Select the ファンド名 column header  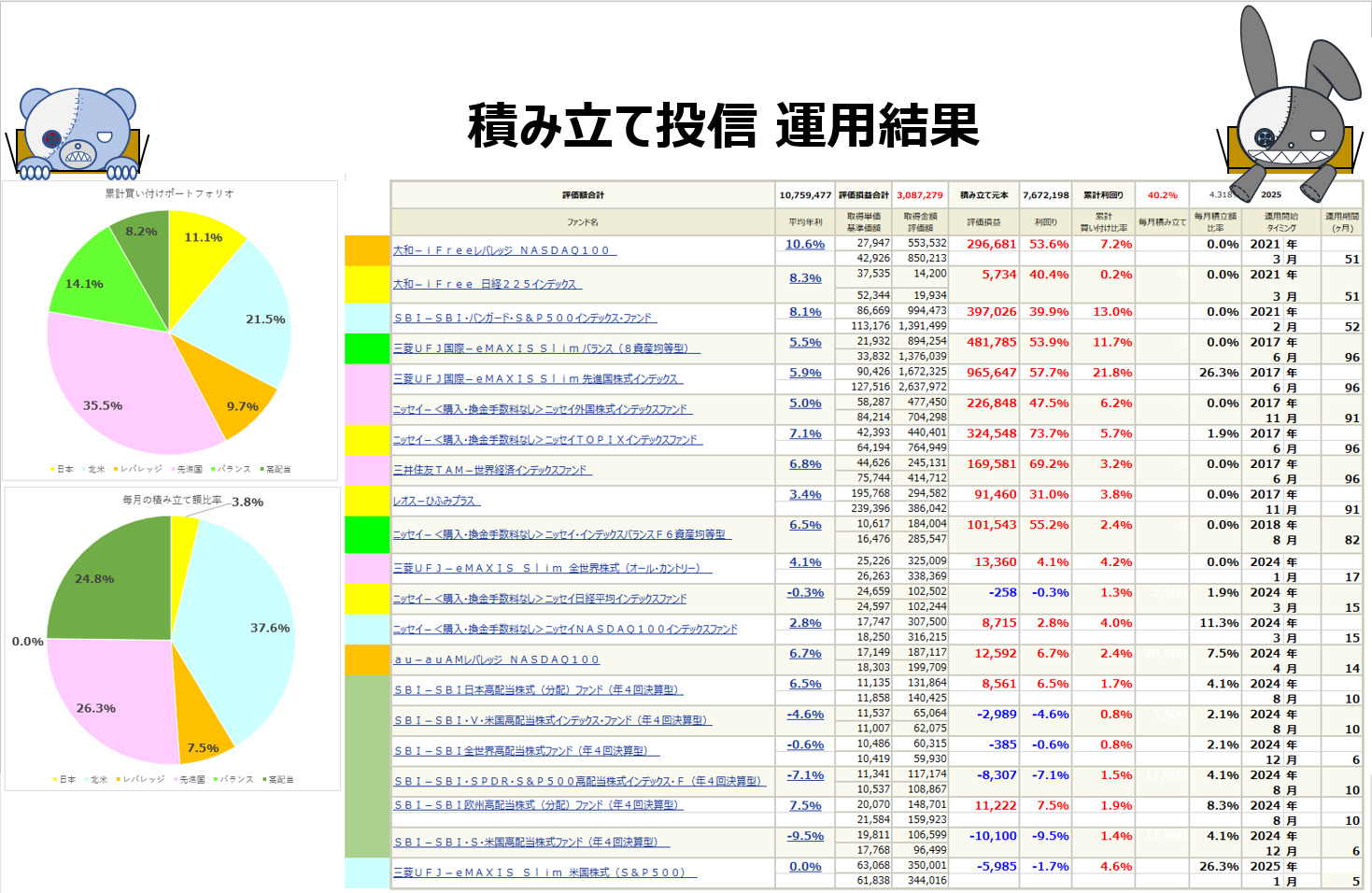[x=583, y=222]
